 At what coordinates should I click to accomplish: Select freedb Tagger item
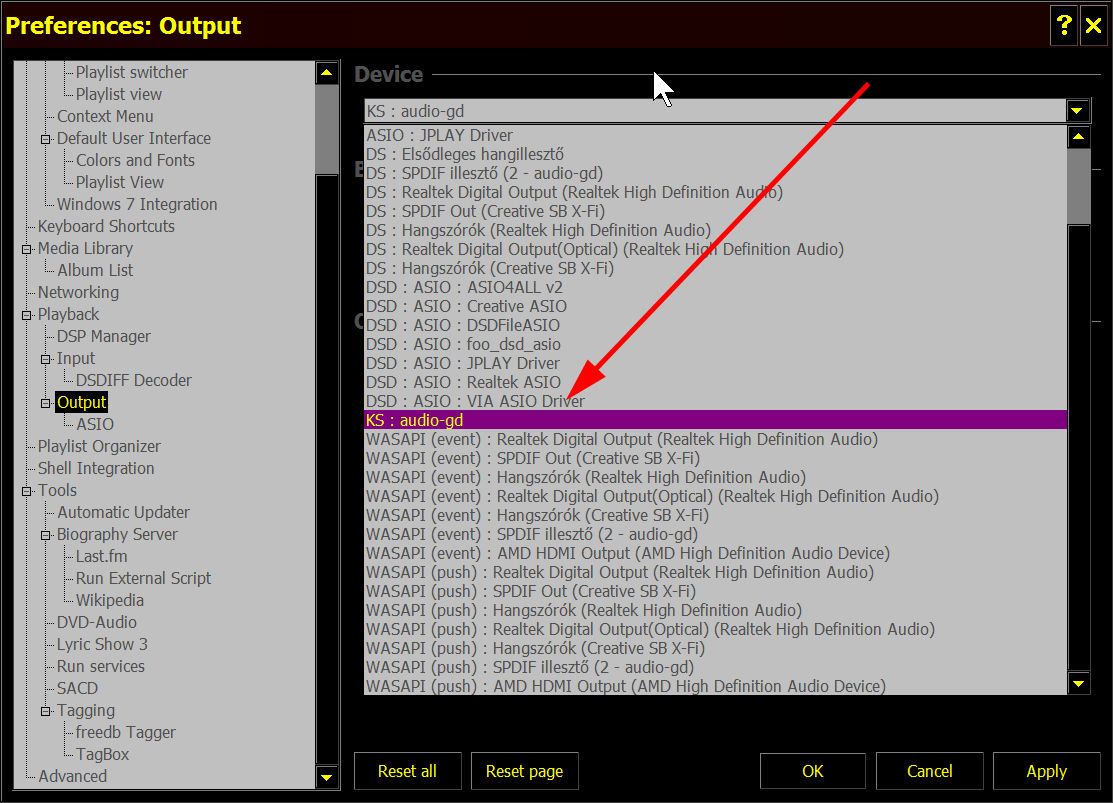(x=125, y=733)
